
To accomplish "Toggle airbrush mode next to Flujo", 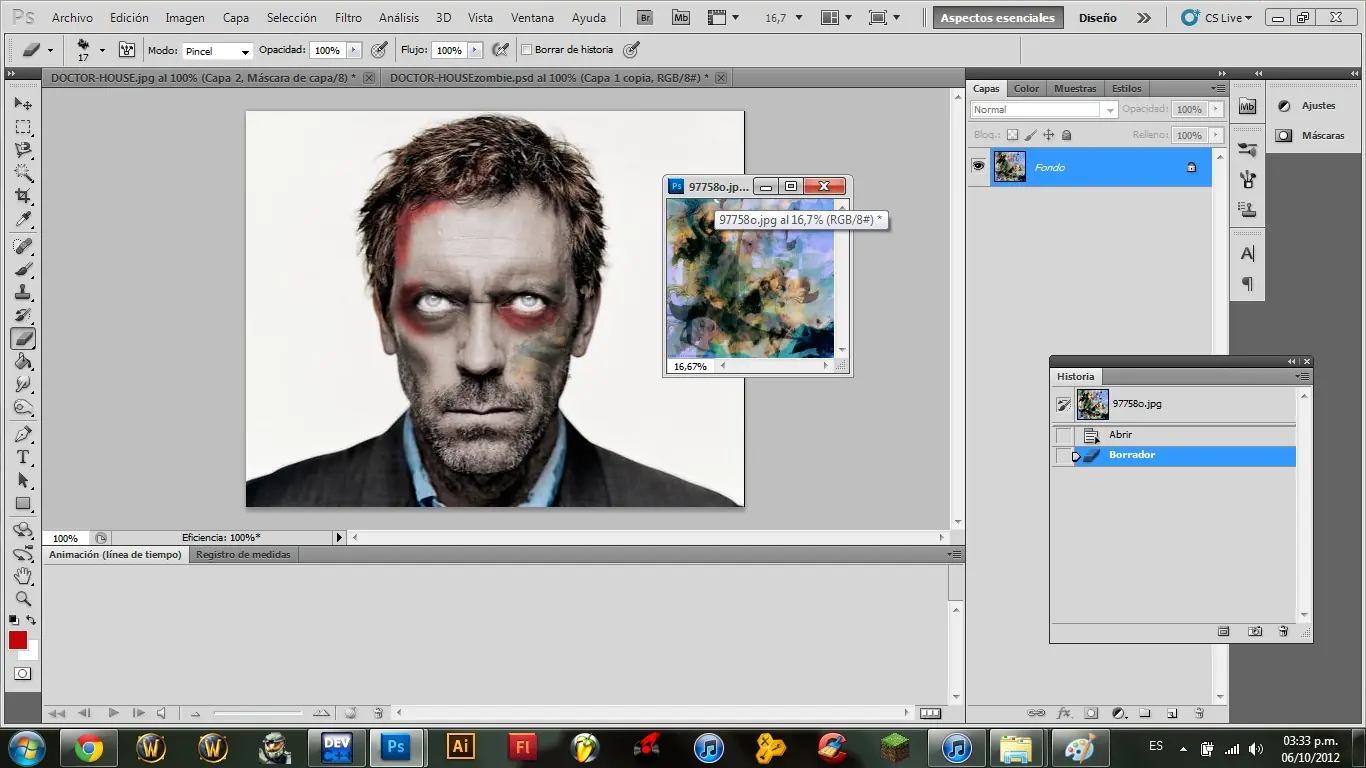I will pos(500,49).
